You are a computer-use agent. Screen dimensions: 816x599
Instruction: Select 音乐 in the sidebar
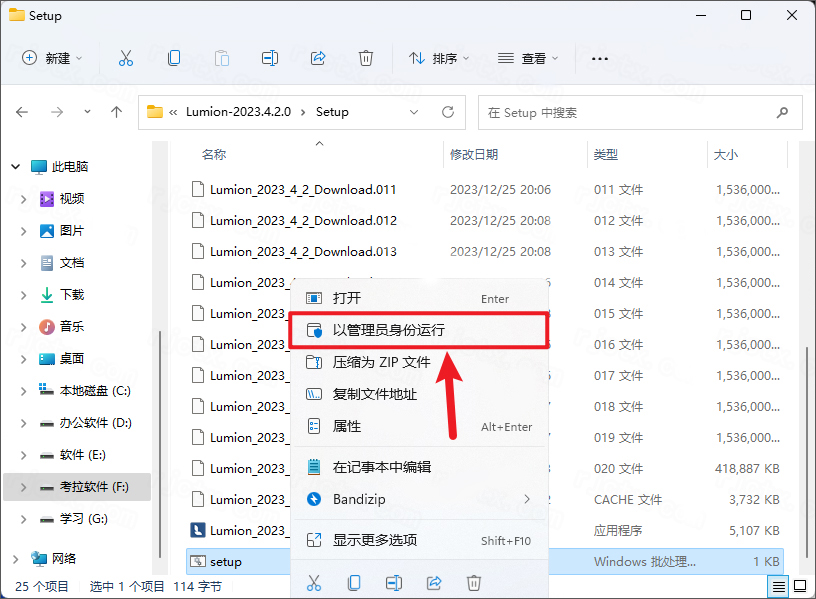point(72,327)
